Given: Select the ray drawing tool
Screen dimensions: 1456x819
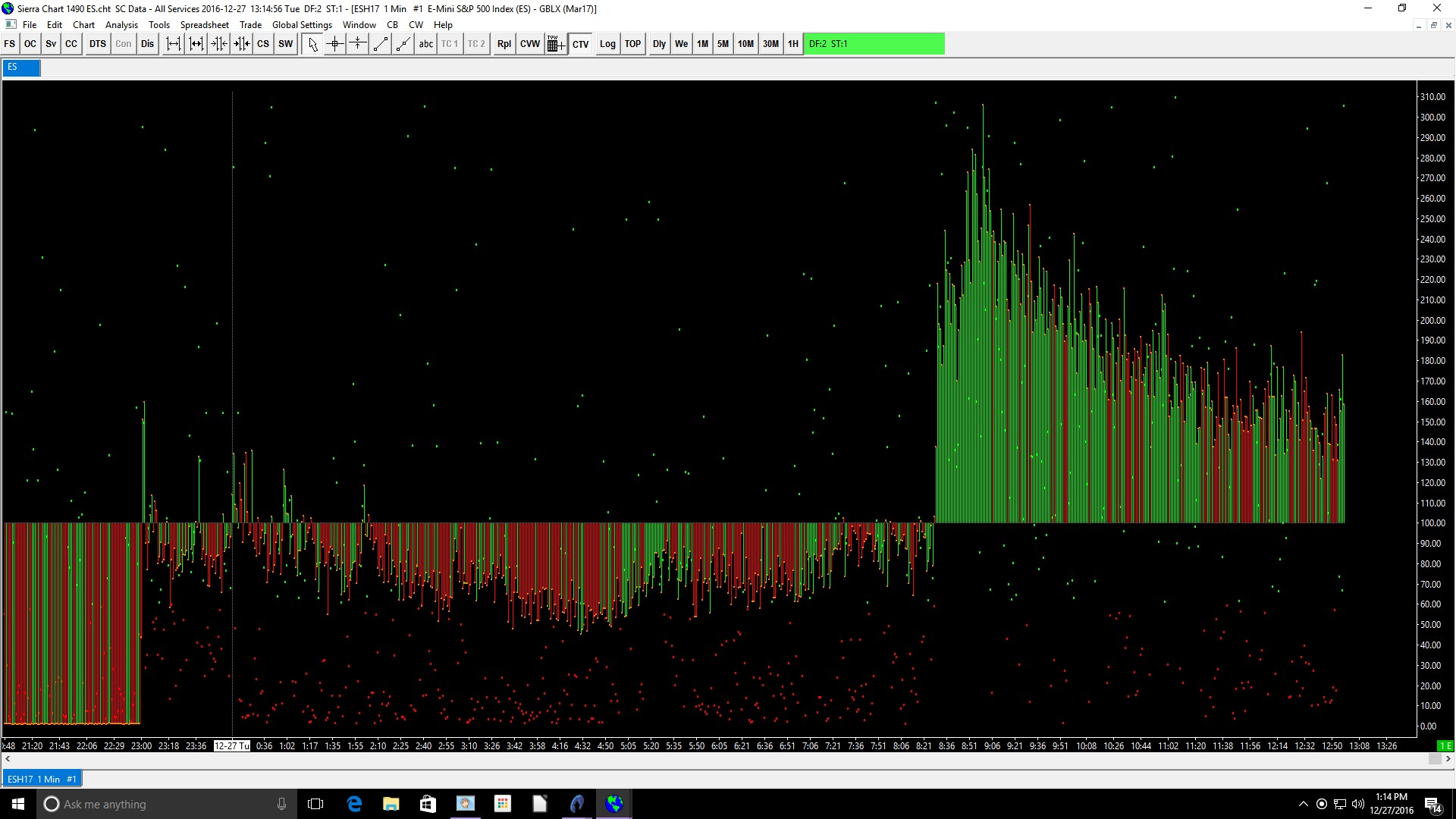Looking at the screenshot, I should 403,44.
